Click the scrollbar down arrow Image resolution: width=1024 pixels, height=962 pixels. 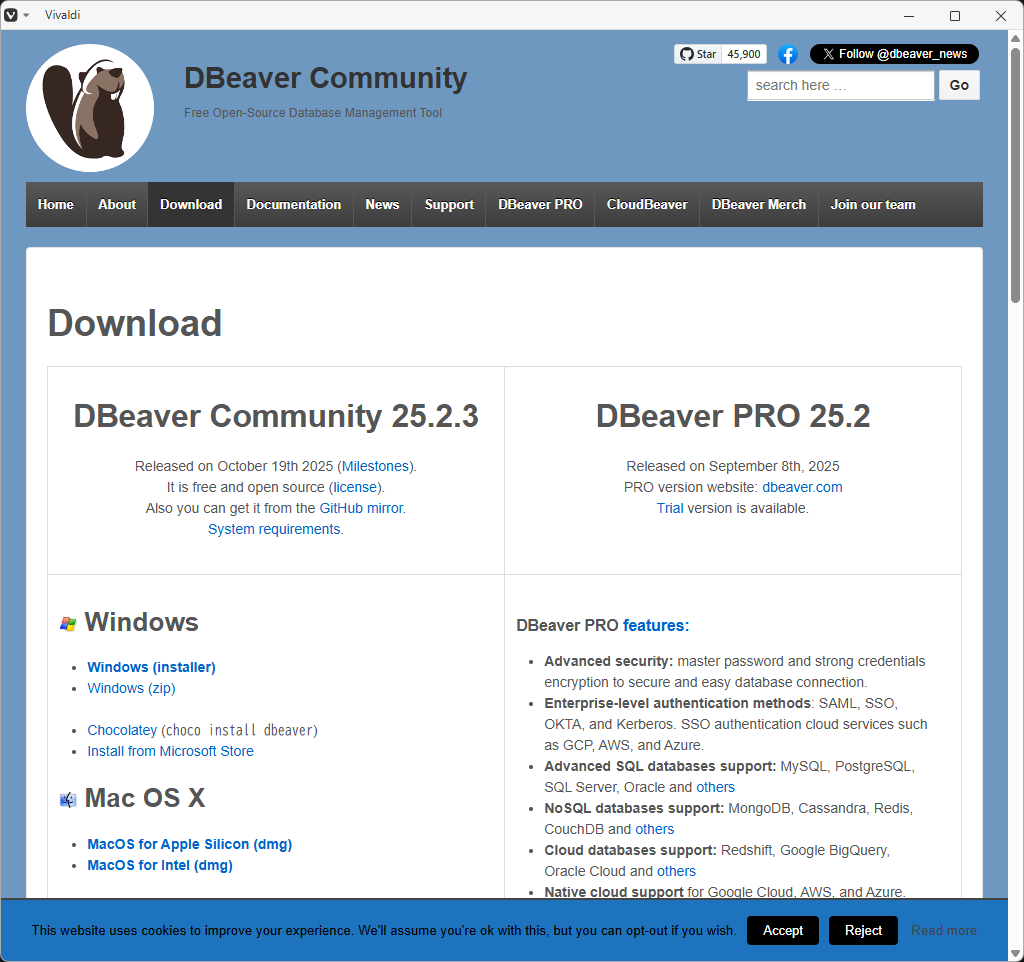(1016, 953)
